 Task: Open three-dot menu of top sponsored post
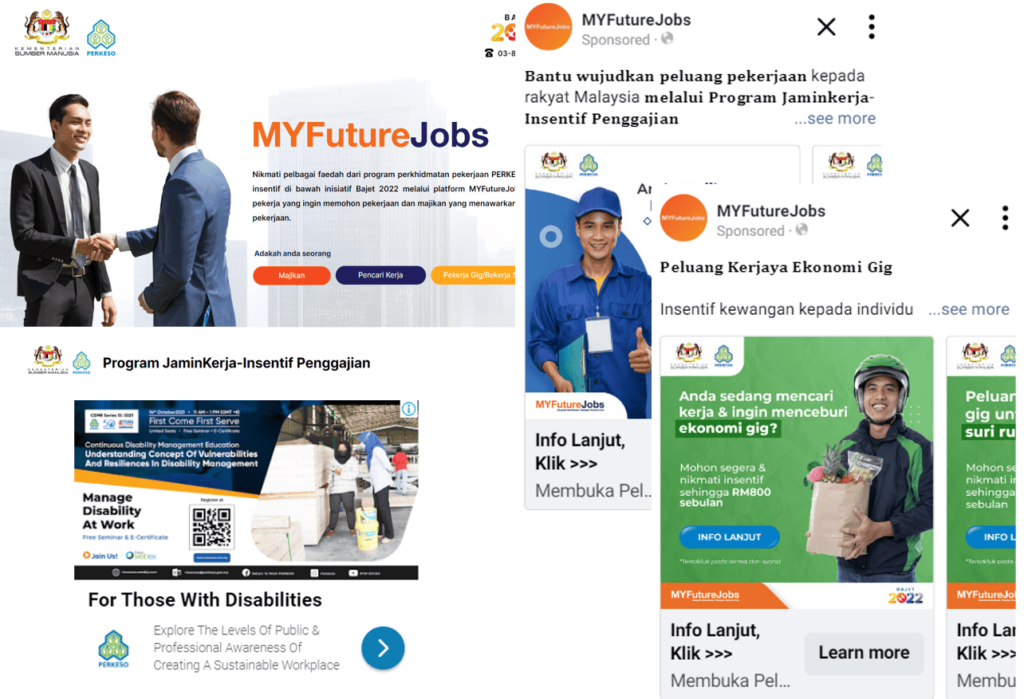click(x=871, y=27)
